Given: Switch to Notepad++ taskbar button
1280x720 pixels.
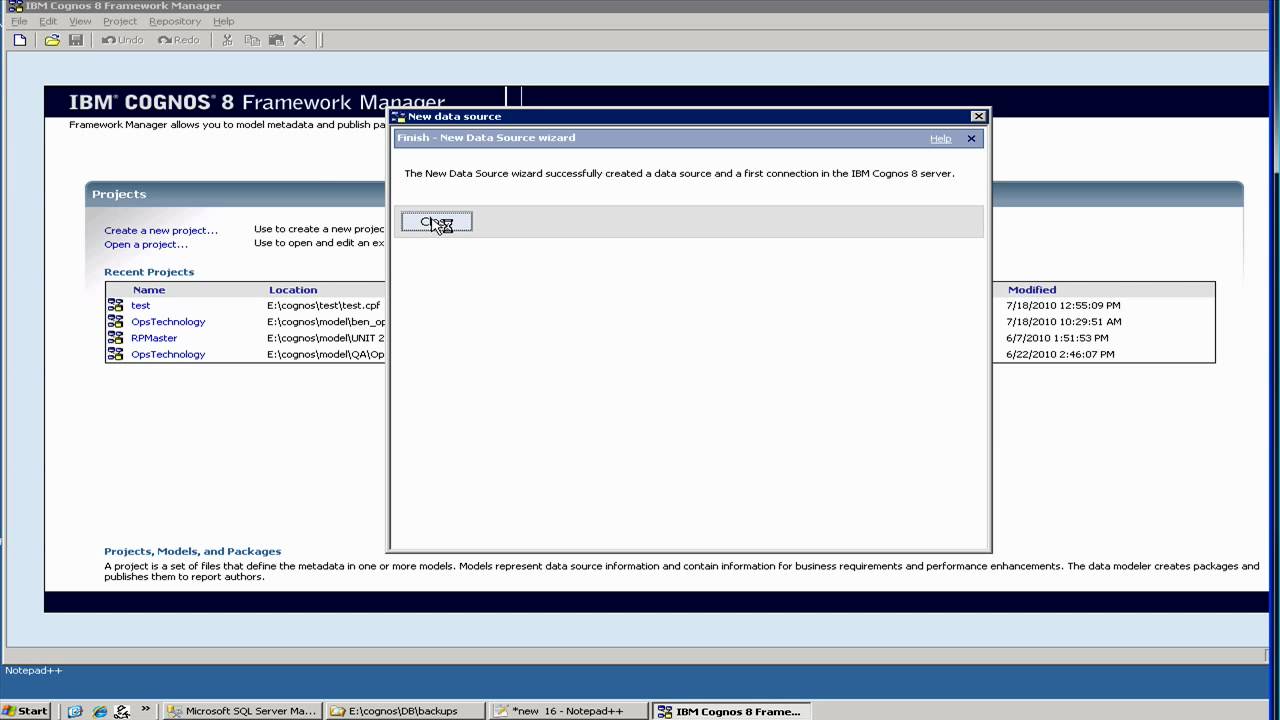Looking at the screenshot, I should pos(569,711).
